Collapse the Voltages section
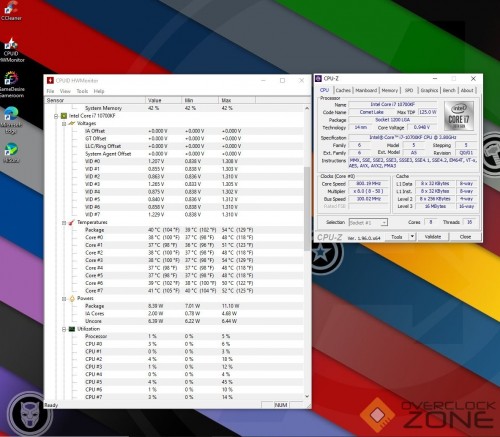This screenshot has height=437, width=500. pyautogui.click(x=64, y=124)
